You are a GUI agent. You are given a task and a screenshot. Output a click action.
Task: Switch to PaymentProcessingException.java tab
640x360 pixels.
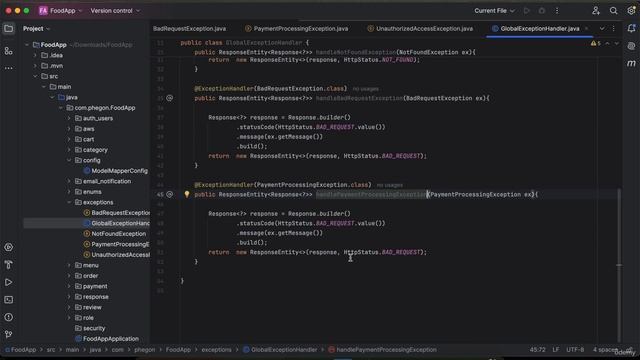[x=297, y=29]
